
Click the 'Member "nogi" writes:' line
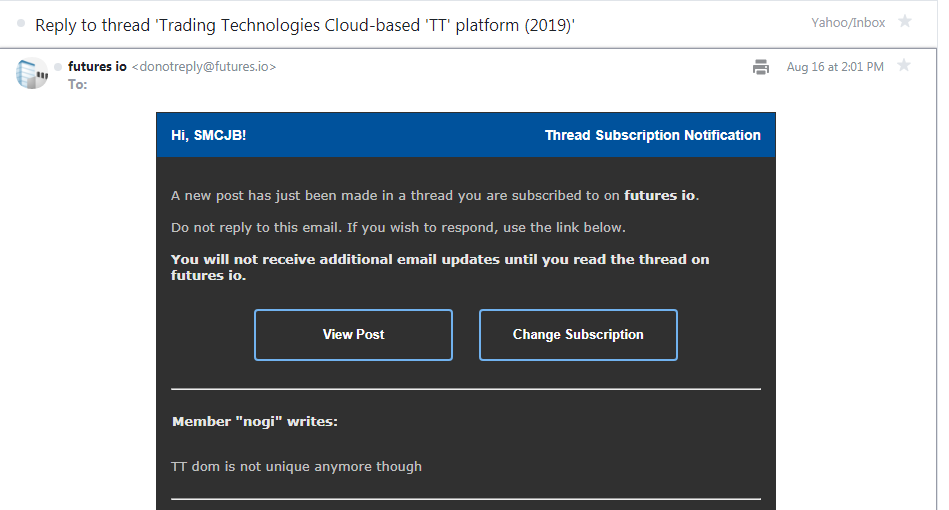pos(255,422)
